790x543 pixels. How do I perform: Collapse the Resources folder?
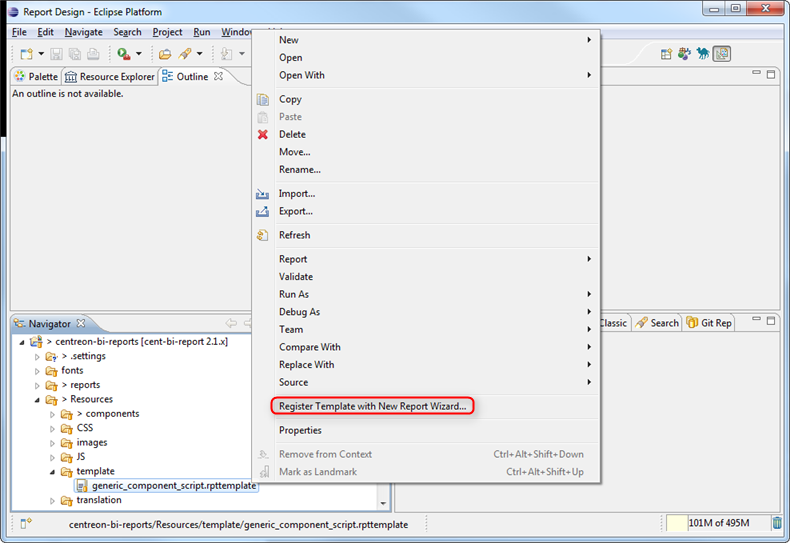[x=39, y=399]
